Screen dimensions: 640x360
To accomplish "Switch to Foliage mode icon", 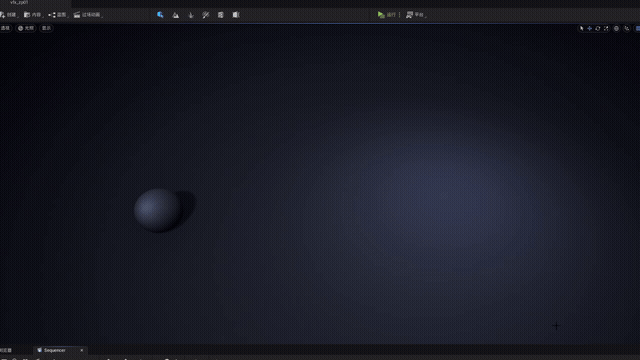I will (x=191, y=15).
